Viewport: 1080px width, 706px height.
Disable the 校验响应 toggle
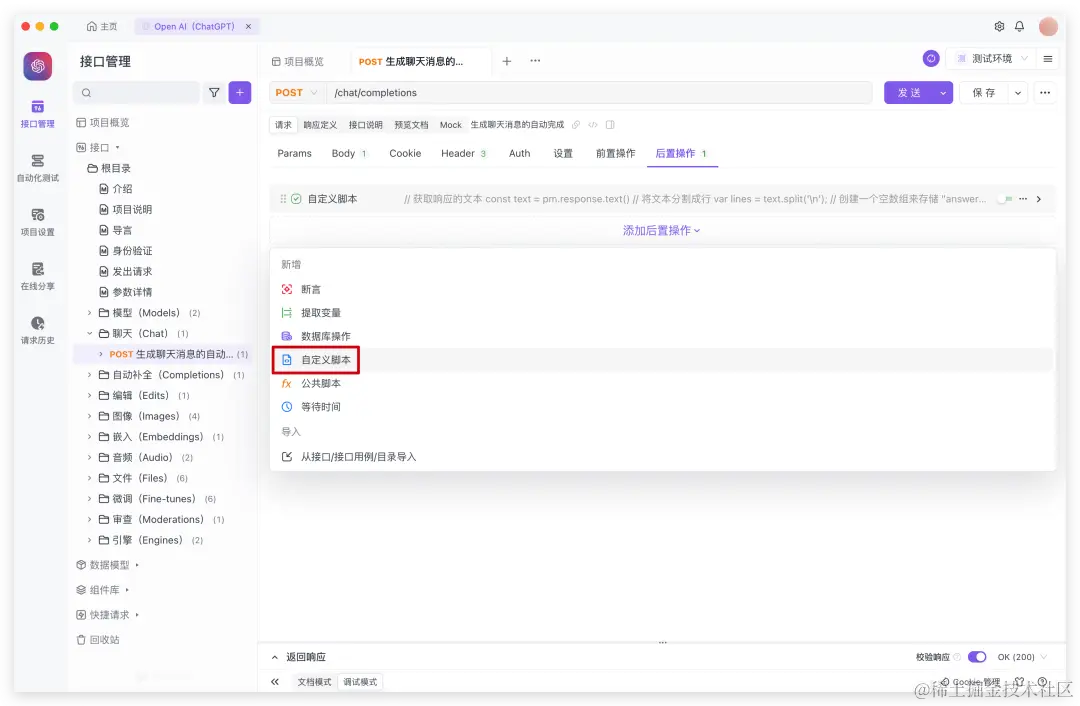pos(977,657)
